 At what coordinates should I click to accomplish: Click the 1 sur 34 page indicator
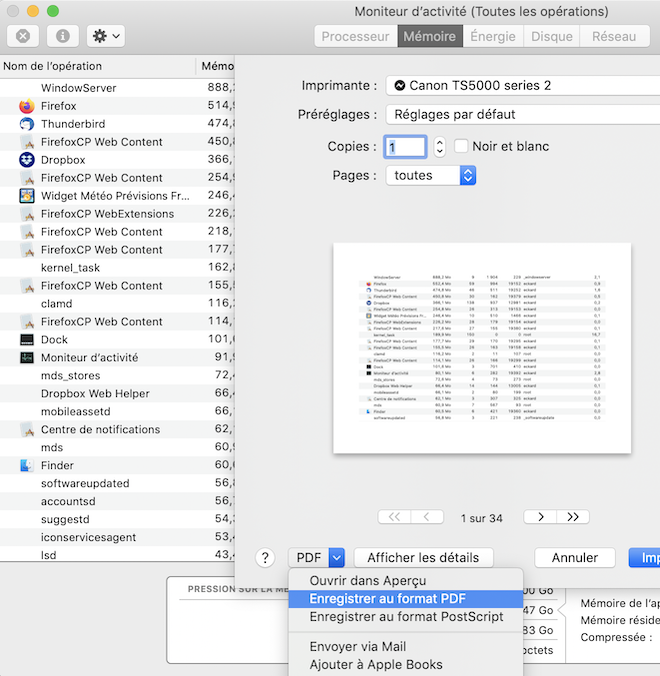pos(482,518)
